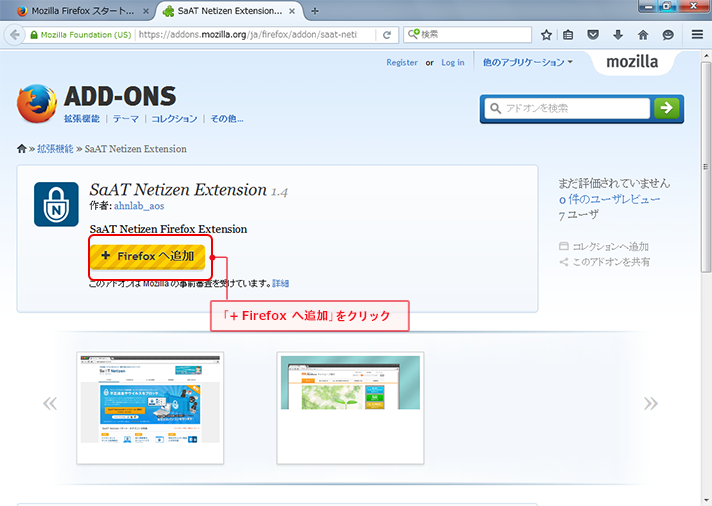712x506 pixels.
Task: Open the 拡張機能 navigation link
Action: pyautogui.click(x=82, y=119)
